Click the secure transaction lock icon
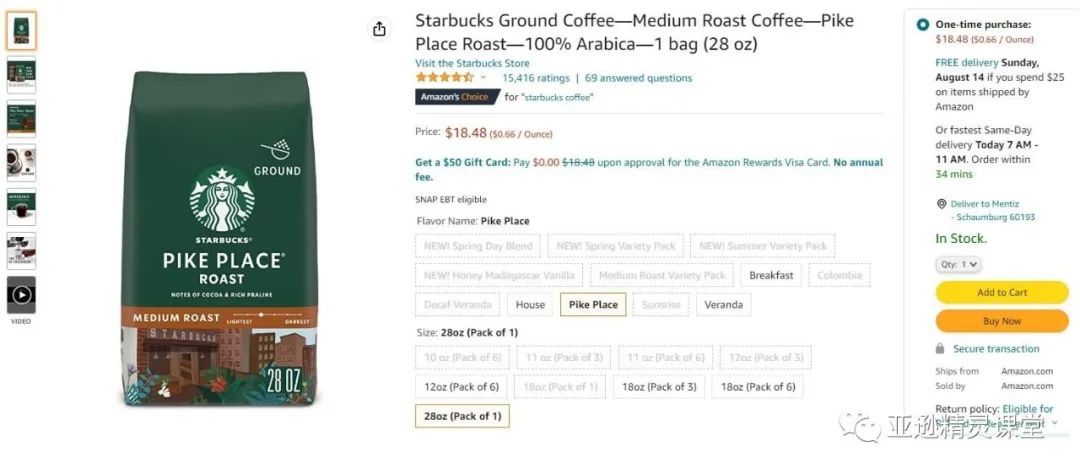This screenshot has width=1080, height=474. point(940,349)
